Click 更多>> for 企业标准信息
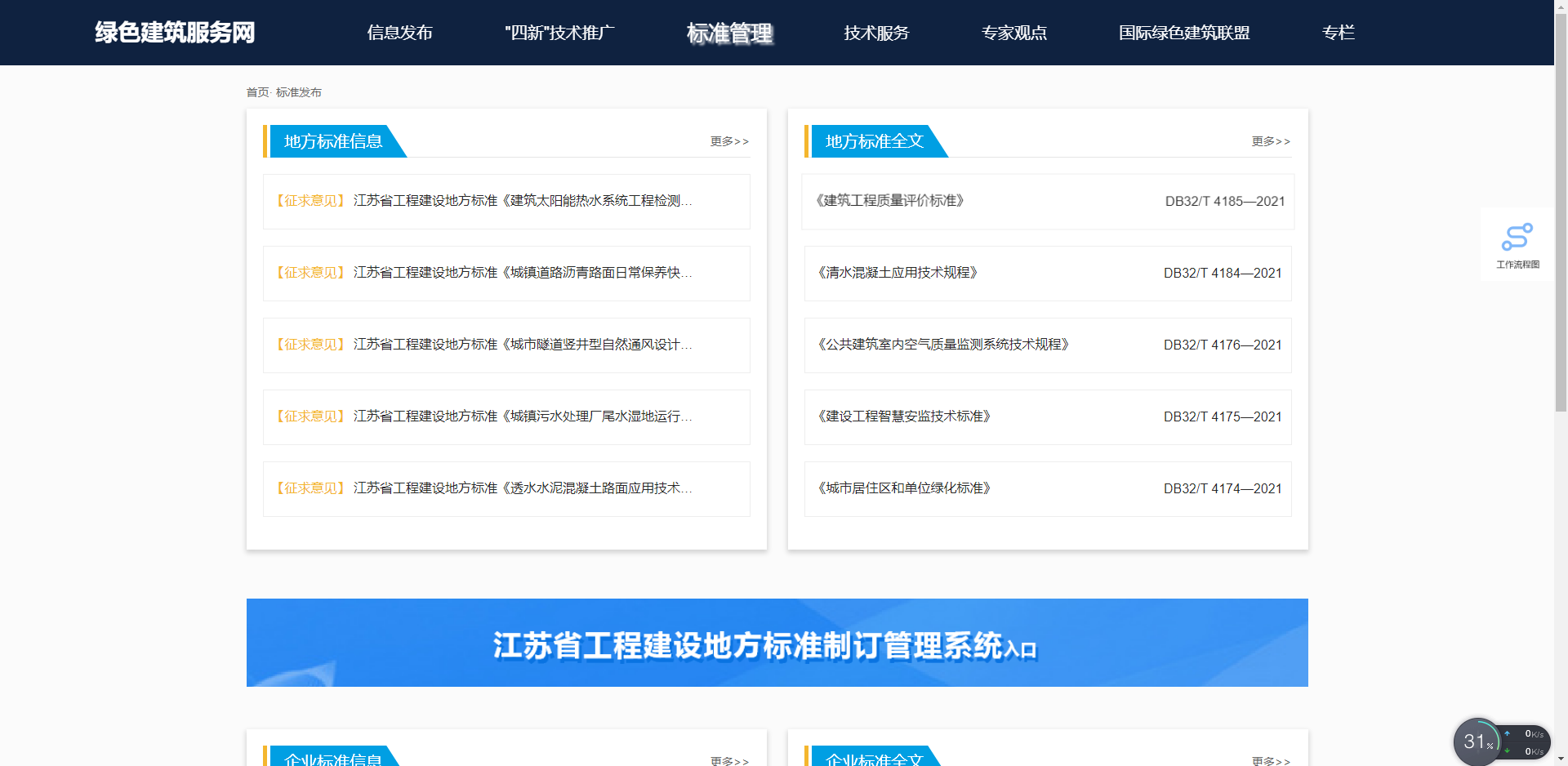Image resolution: width=1568 pixels, height=766 pixels. [729, 760]
